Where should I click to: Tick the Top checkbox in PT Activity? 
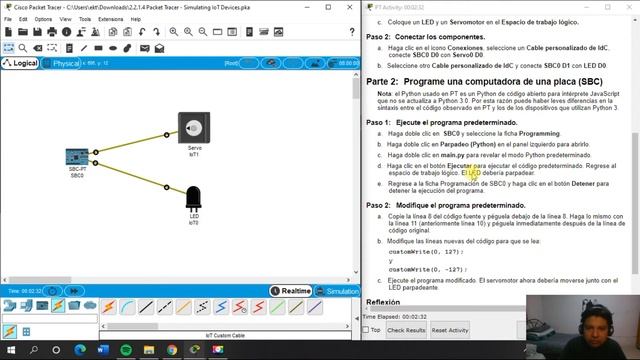tap(366, 329)
